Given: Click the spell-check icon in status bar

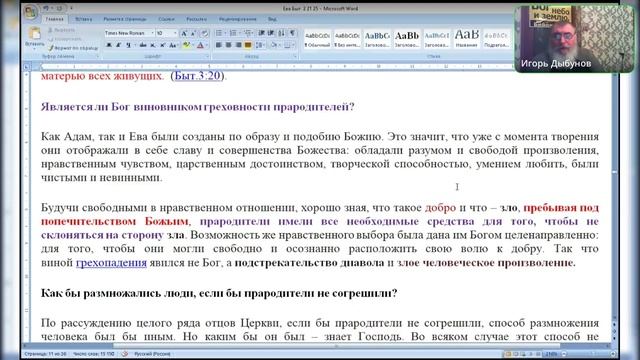Looking at the screenshot, I should coord(125,354).
